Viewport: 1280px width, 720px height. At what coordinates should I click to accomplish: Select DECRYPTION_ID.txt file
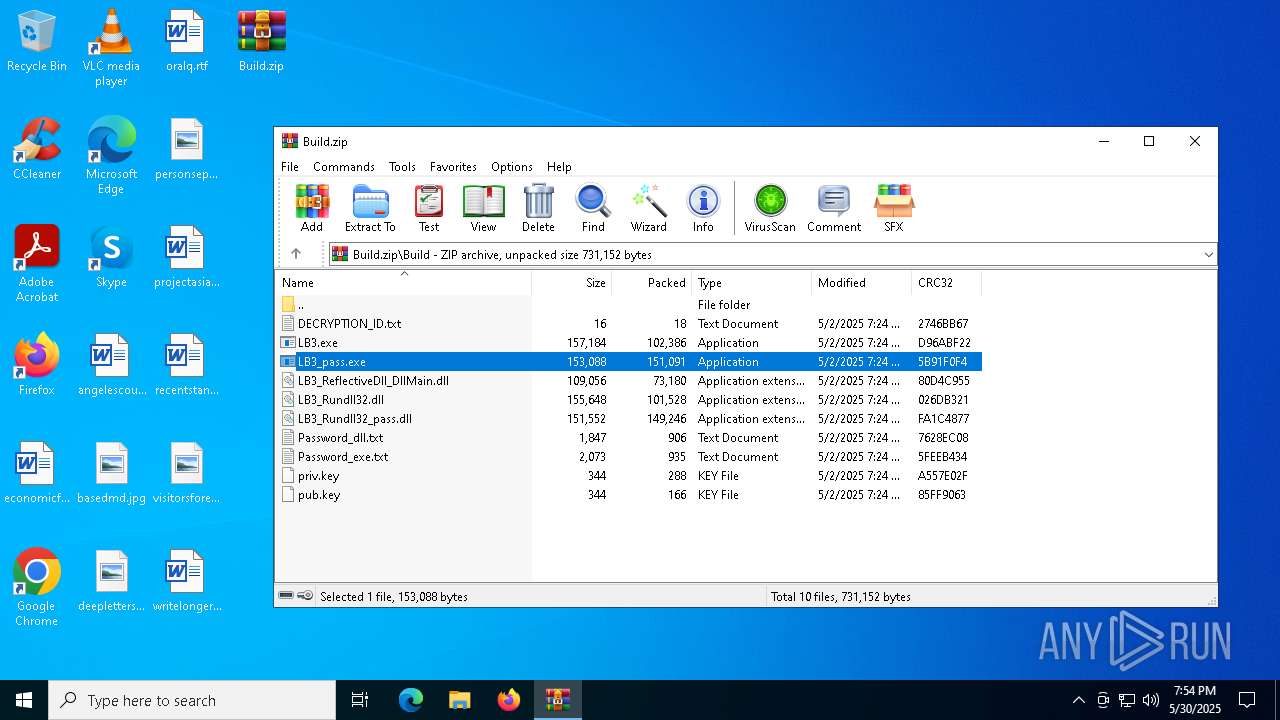[629, 324]
